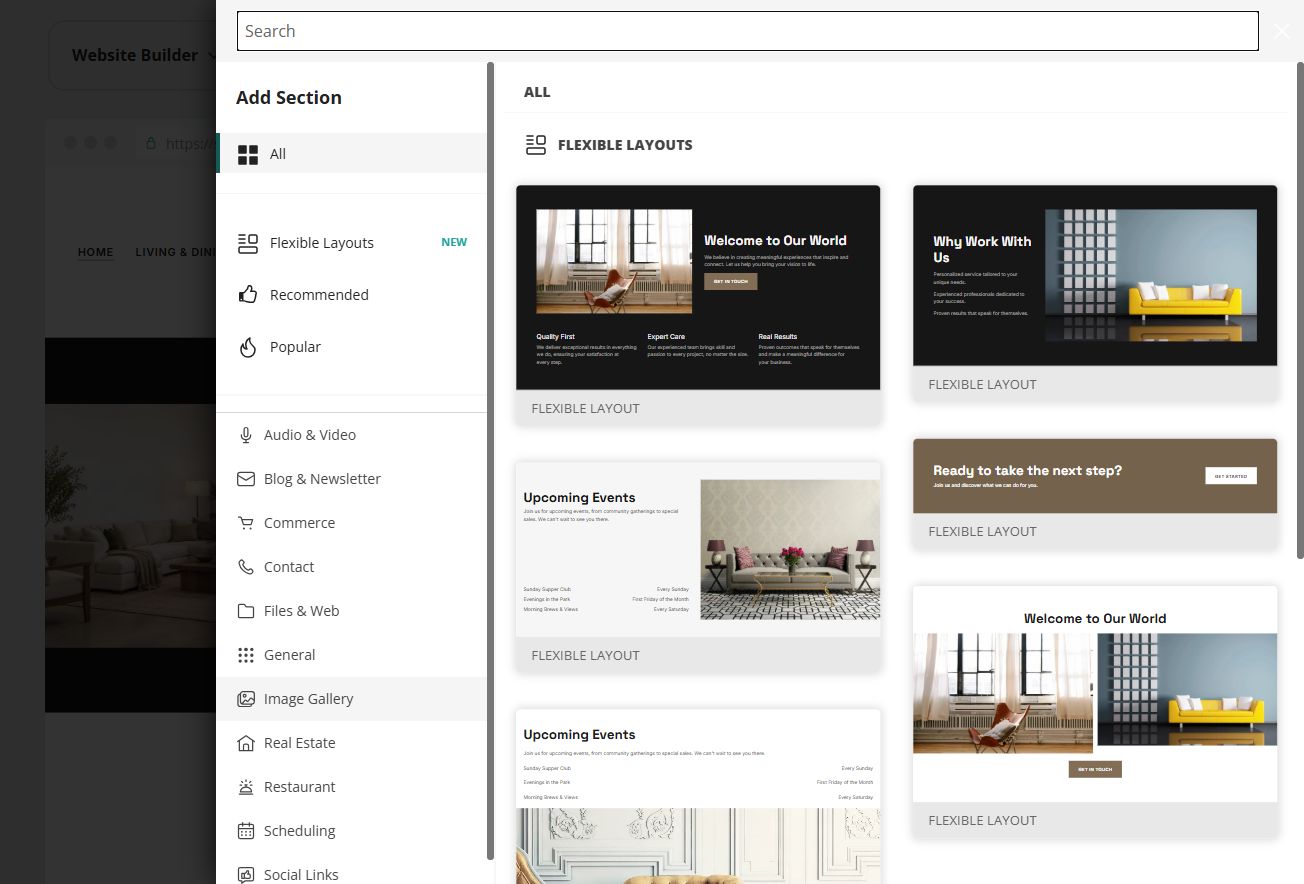The image size is (1304, 884).
Task: Click the General dots grid icon
Action: point(246,655)
